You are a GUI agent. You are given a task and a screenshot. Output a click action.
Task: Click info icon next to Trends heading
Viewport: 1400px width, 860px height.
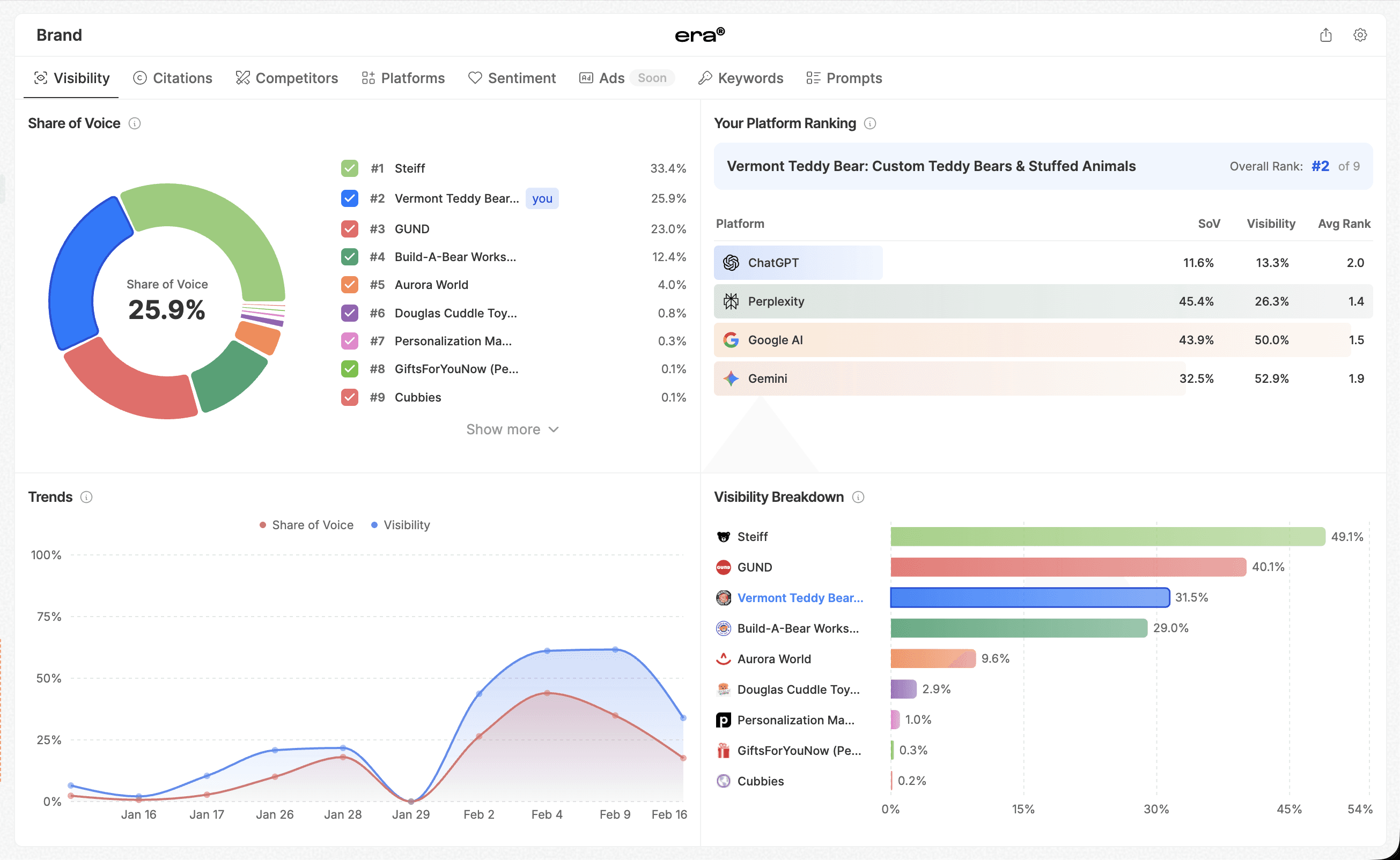86,497
